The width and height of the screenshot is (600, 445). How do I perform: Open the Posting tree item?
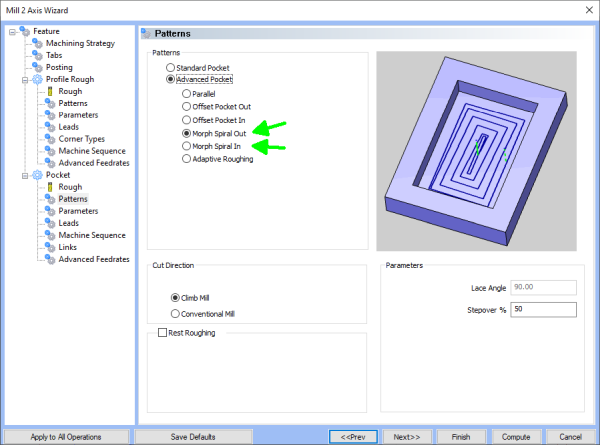(x=59, y=67)
